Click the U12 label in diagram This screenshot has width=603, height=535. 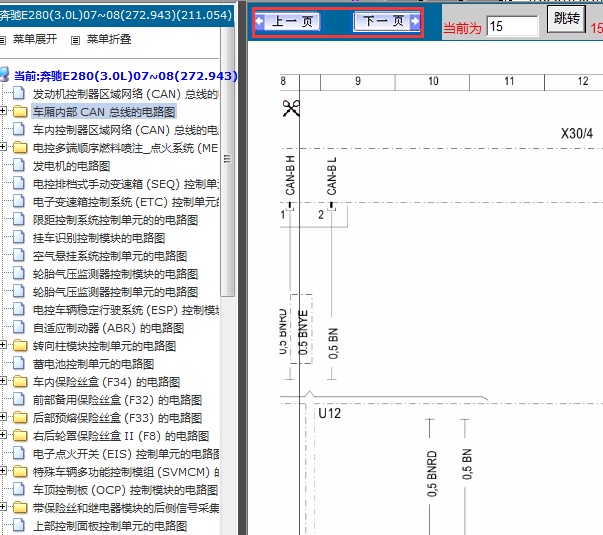pyautogui.click(x=330, y=413)
